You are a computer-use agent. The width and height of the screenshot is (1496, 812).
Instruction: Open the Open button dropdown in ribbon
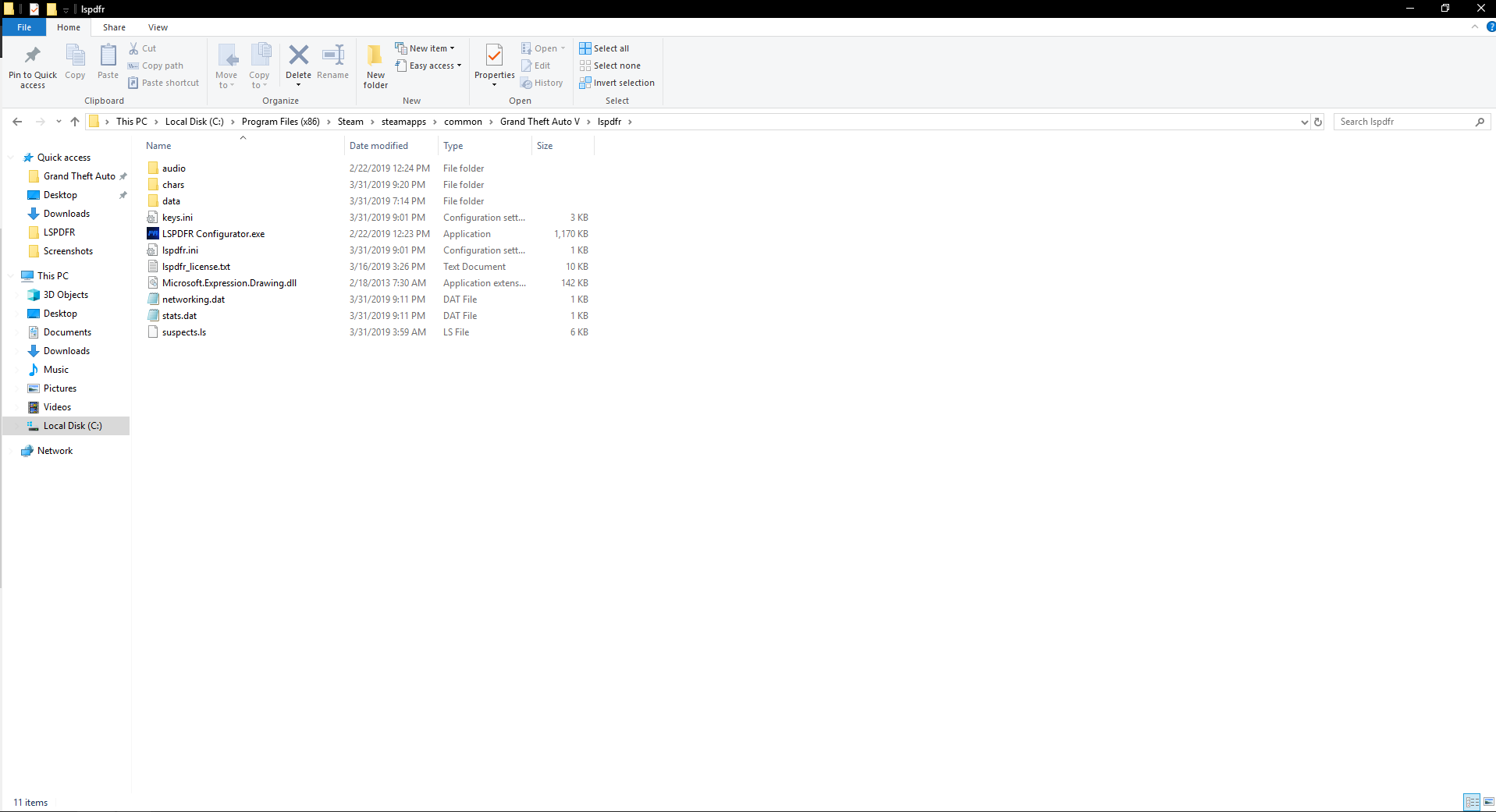coord(563,48)
